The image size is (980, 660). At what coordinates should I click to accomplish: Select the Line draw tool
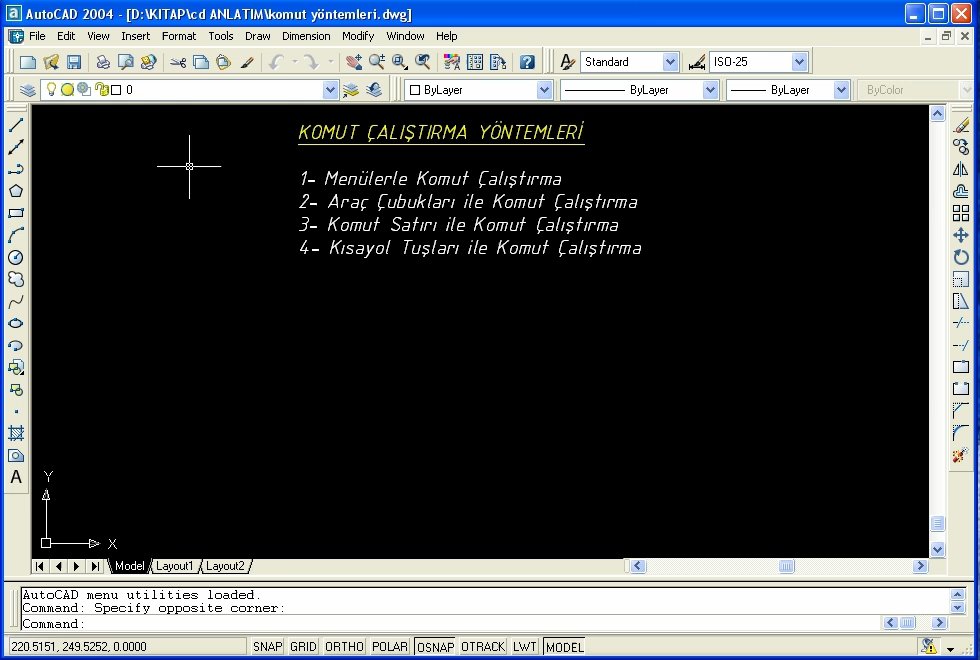pyautogui.click(x=16, y=125)
